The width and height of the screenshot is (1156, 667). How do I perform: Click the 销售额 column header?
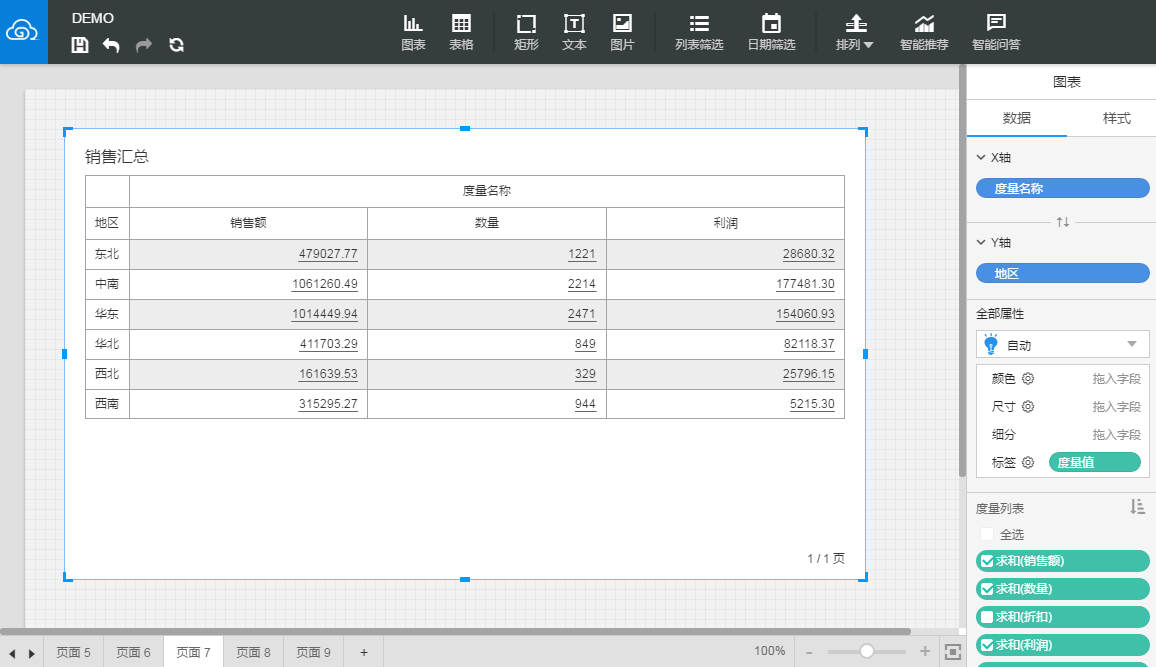248,223
